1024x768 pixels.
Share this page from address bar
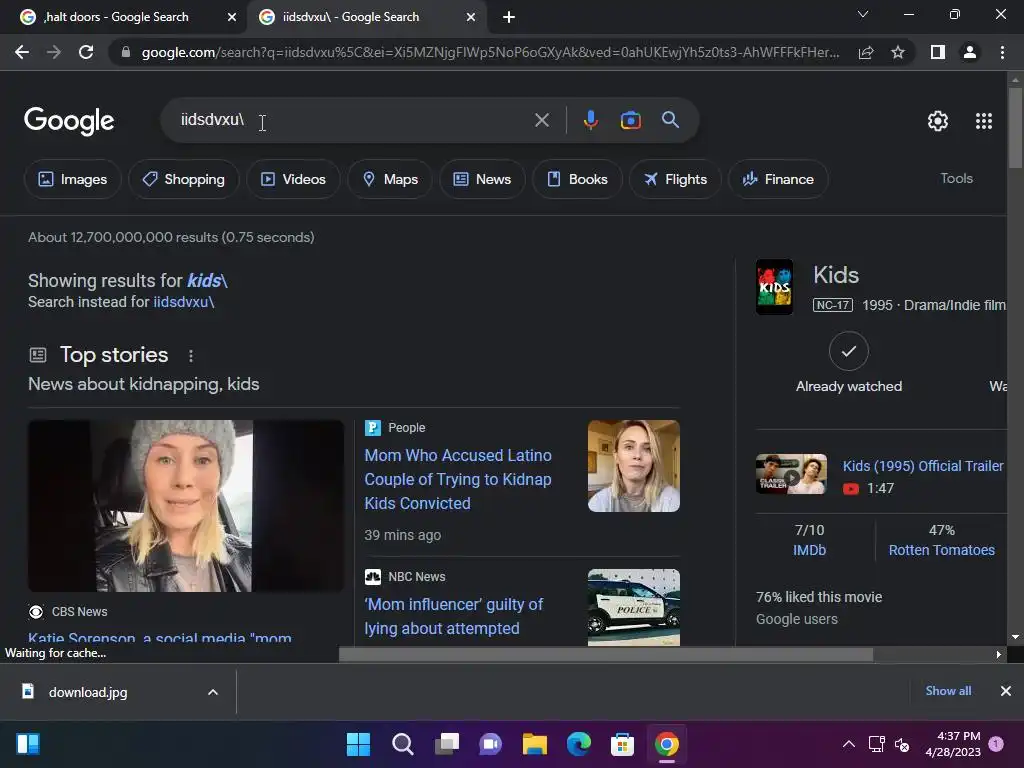pos(866,52)
